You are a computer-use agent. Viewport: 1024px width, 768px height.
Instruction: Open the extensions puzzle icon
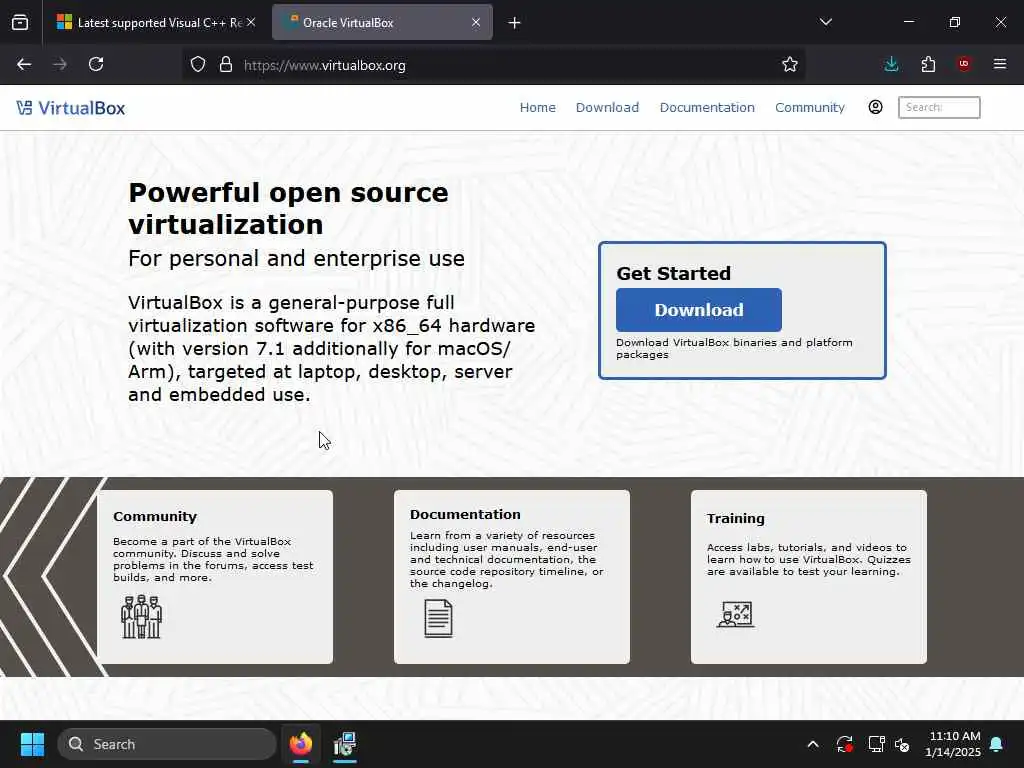pos(928,64)
